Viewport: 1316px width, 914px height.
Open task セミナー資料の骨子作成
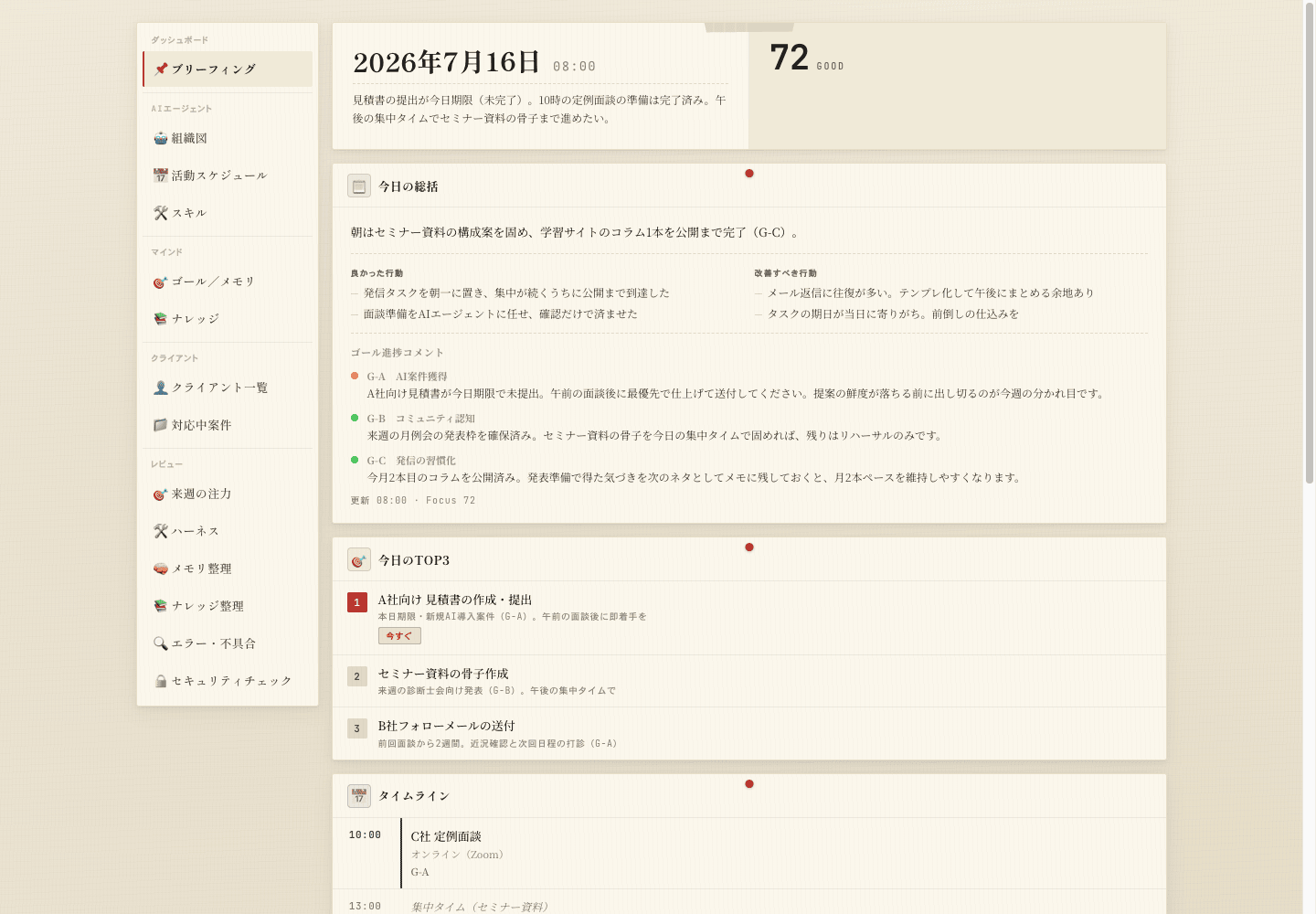point(749,681)
